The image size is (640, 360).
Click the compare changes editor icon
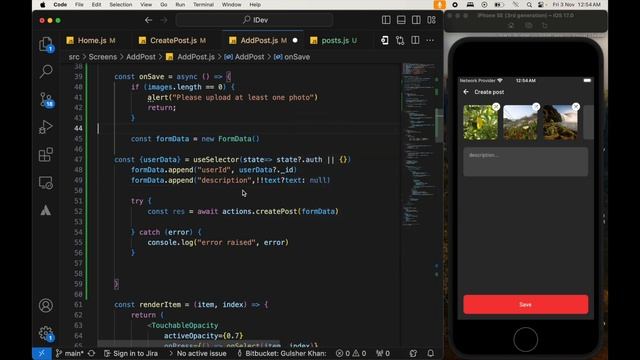click(400, 40)
